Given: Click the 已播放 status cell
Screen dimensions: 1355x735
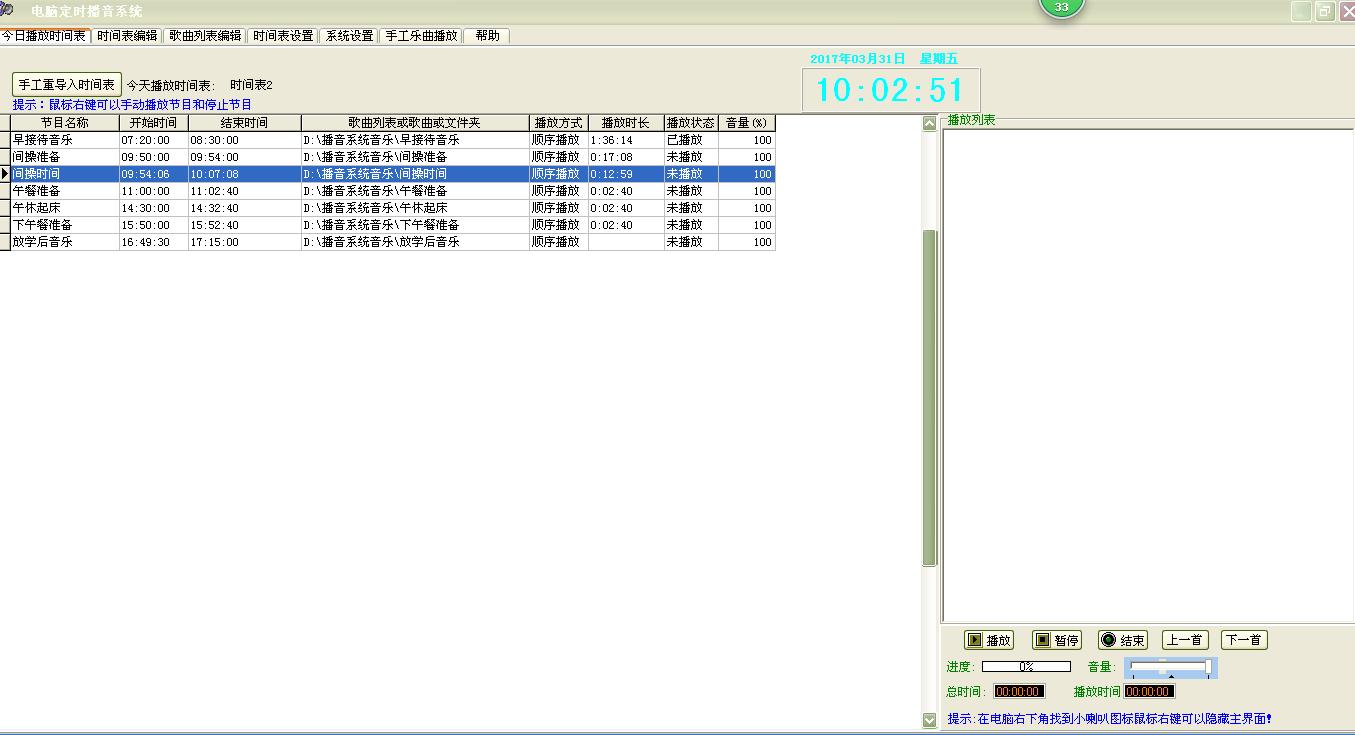Looking at the screenshot, I should [x=691, y=140].
